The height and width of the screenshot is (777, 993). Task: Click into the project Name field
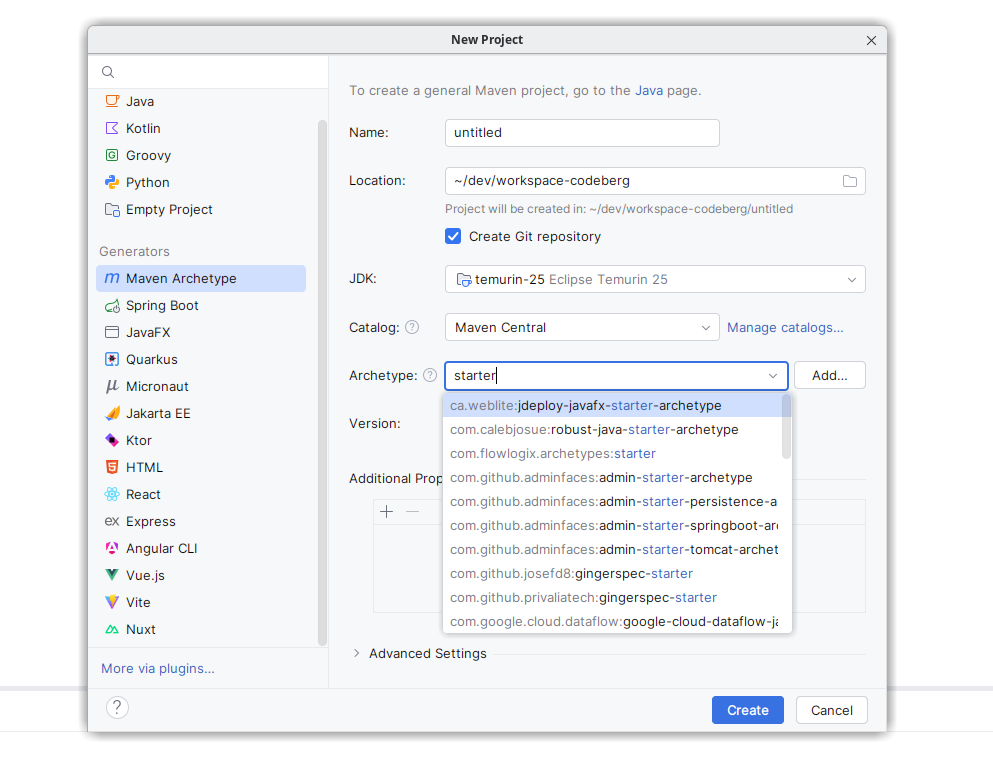click(581, 133)
